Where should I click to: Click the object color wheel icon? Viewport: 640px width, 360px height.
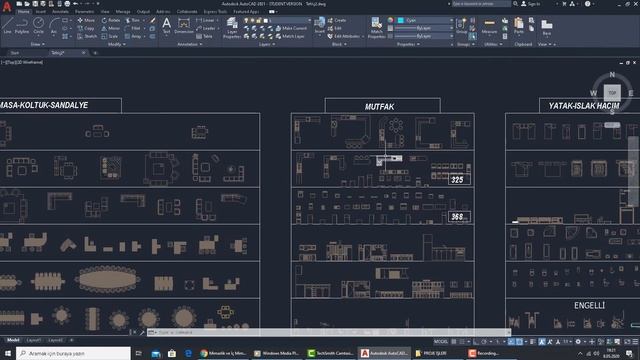point(391,20)
